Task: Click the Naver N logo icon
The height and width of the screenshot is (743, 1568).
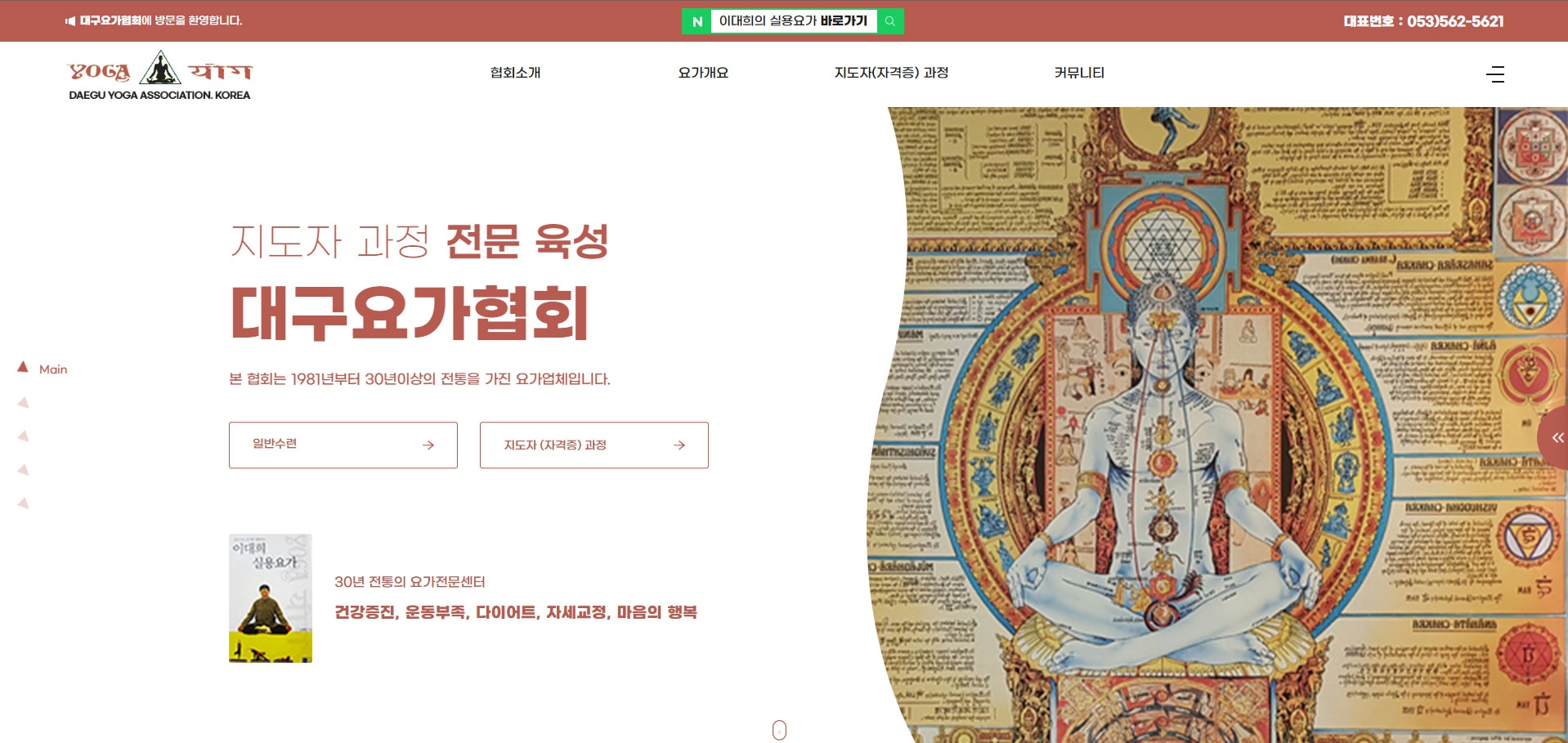Action: [x=697, y=21]
